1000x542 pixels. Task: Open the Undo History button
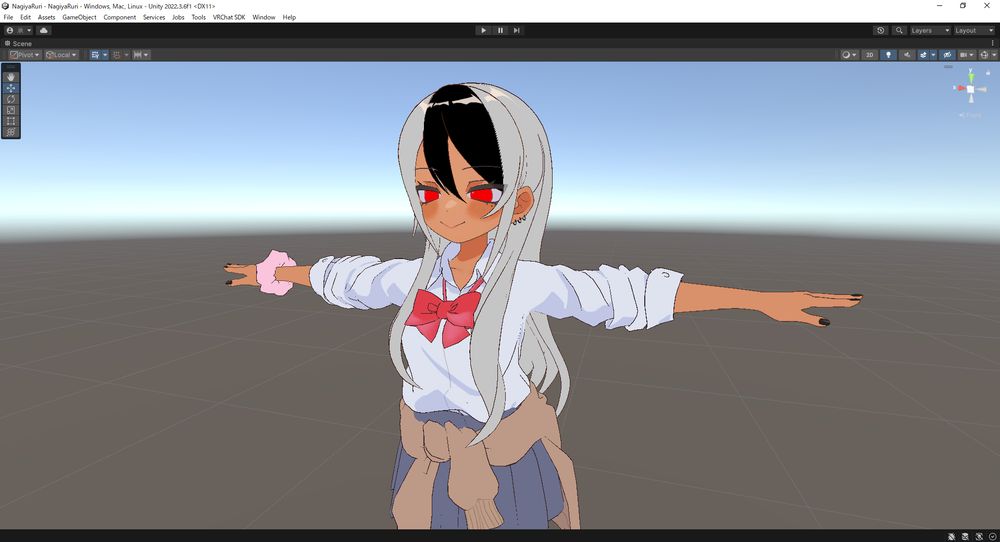pyautogui.click(x=881, y=30)
